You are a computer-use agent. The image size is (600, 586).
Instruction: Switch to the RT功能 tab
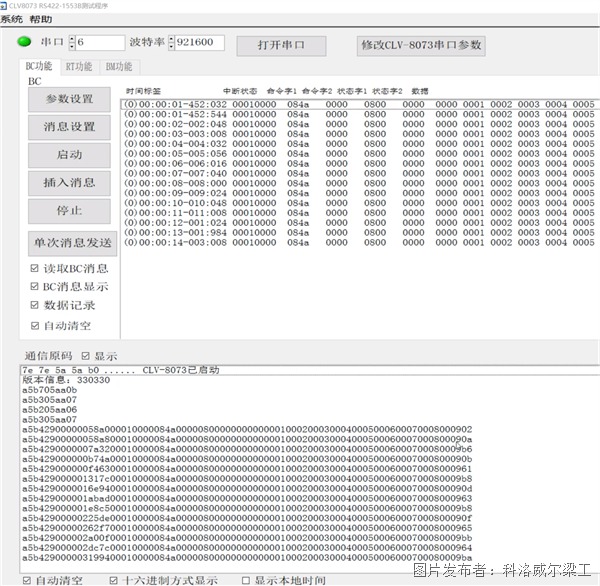[x=79, y=67]
